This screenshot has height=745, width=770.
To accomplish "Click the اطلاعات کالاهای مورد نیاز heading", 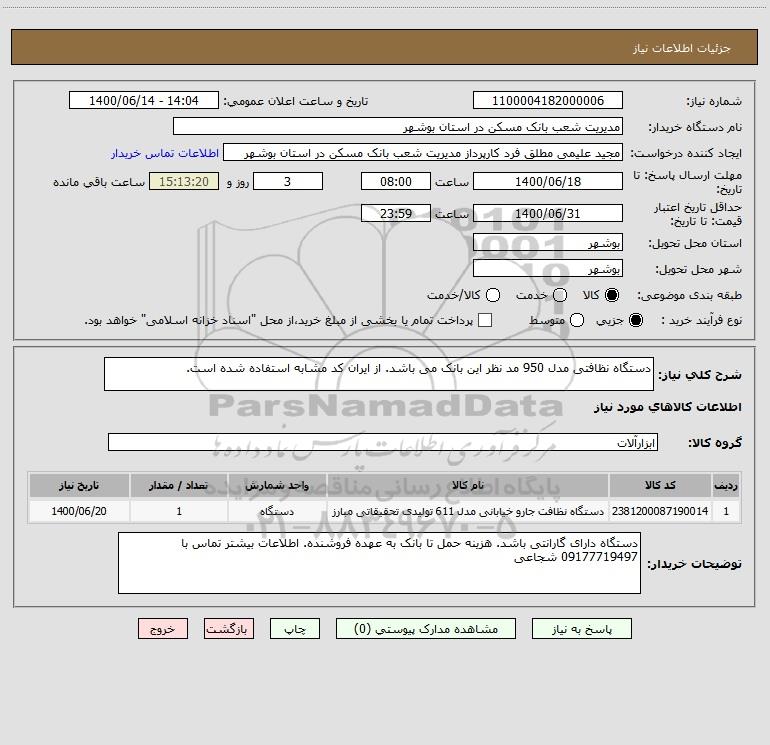I will tap(667, 407).
